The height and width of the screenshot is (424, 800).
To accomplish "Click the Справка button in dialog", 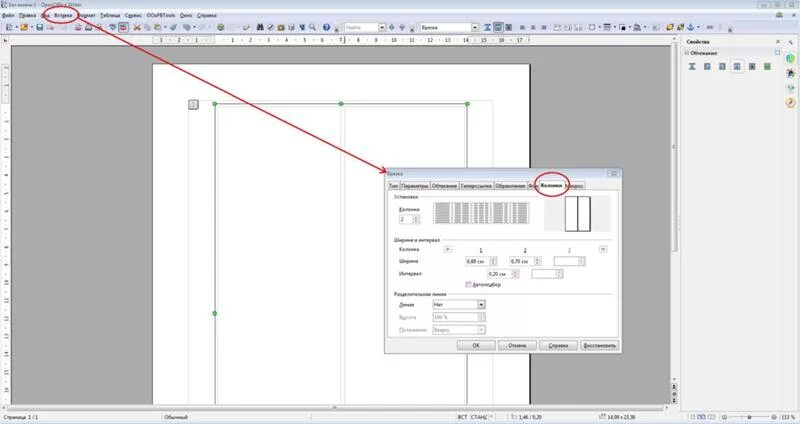I will [x=558, y=345].
